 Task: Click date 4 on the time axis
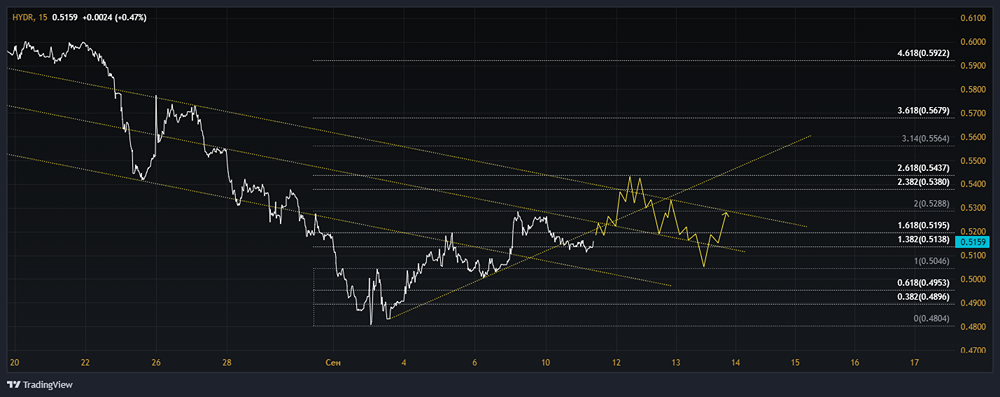pyautogui.click(x=404, y=363)
